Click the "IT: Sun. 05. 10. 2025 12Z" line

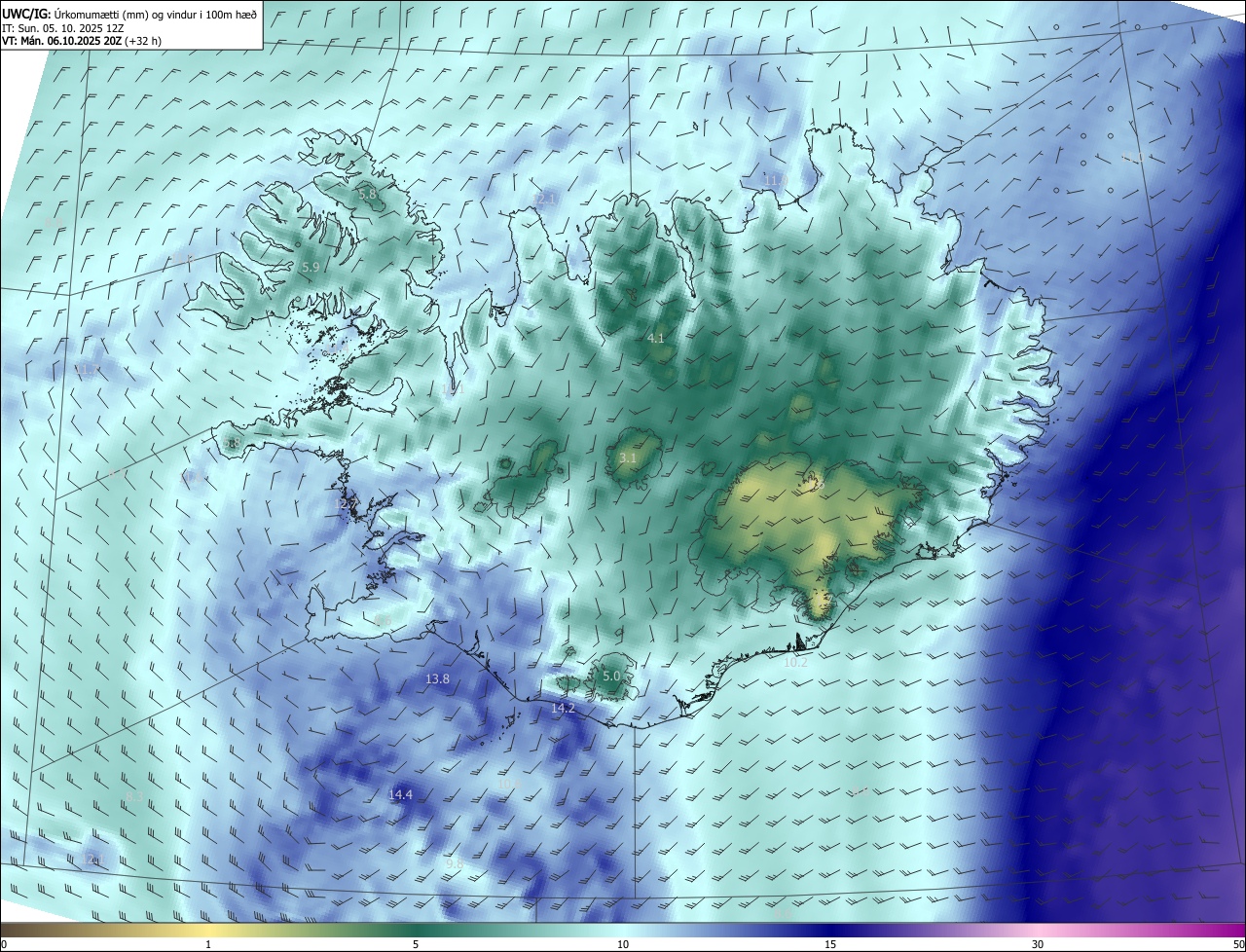click(62, 28)
